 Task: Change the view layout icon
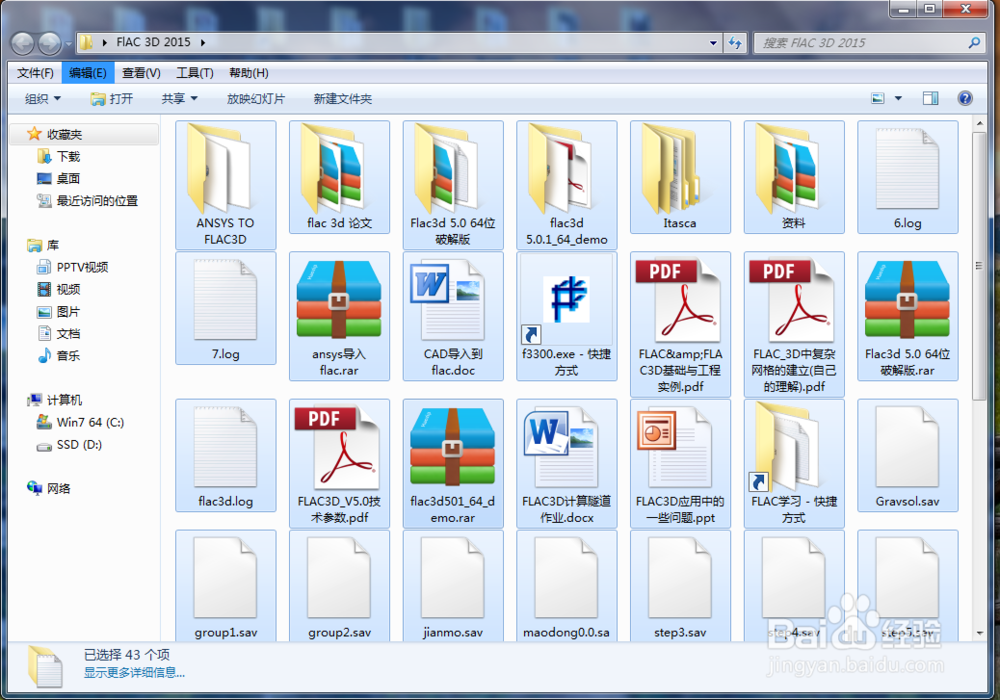(878, 98)
